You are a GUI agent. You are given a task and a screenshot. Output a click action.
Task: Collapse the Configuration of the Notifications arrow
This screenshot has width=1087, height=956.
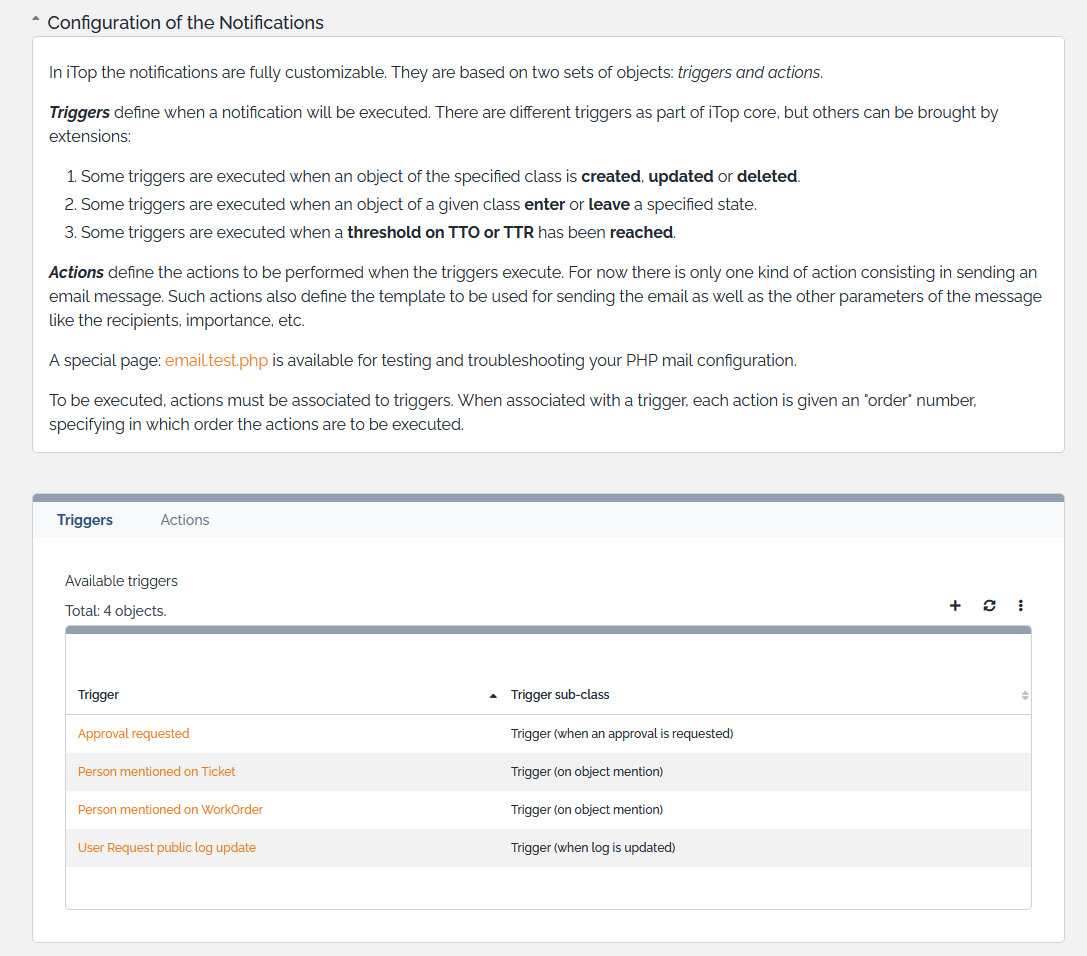(x=36, y=19)
